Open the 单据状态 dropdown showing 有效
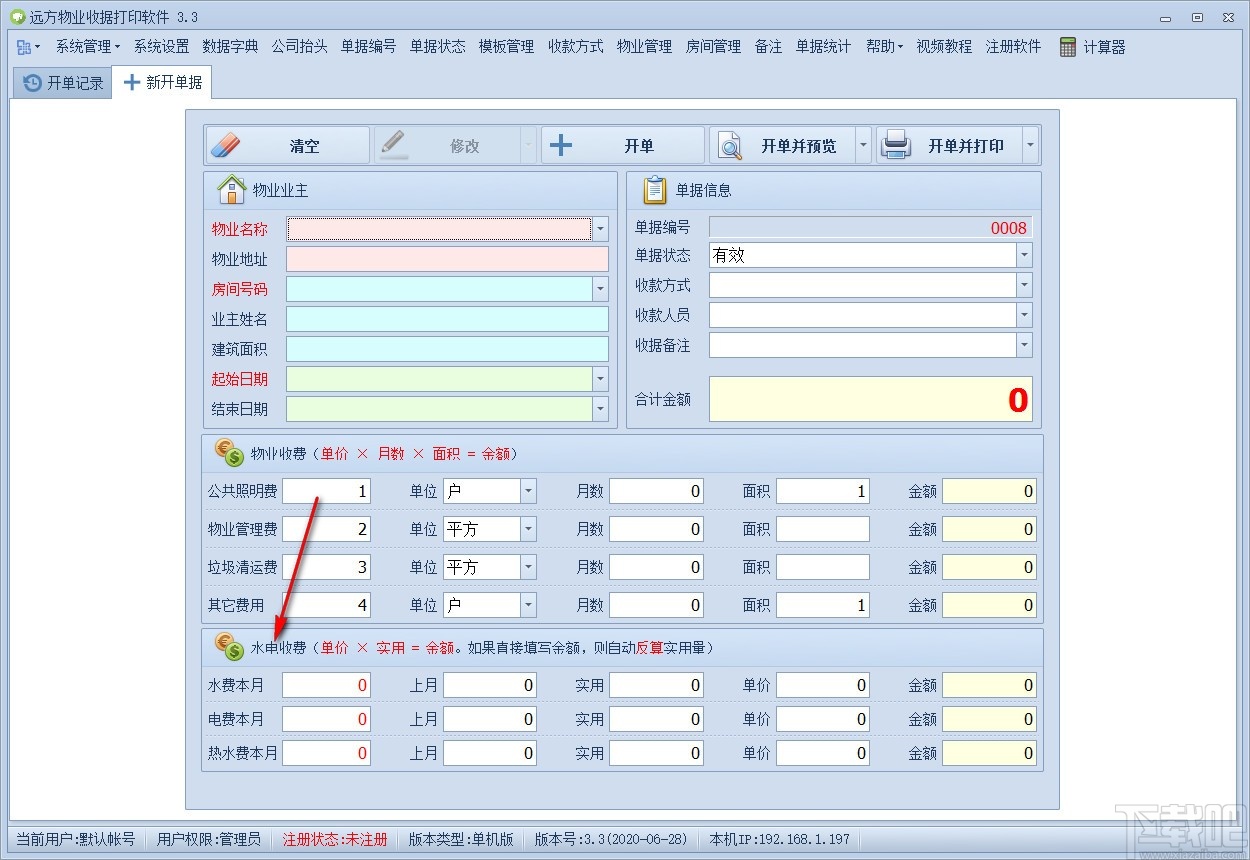Viewport: 1250px width, 860px height. click(x=1023, y=255)
